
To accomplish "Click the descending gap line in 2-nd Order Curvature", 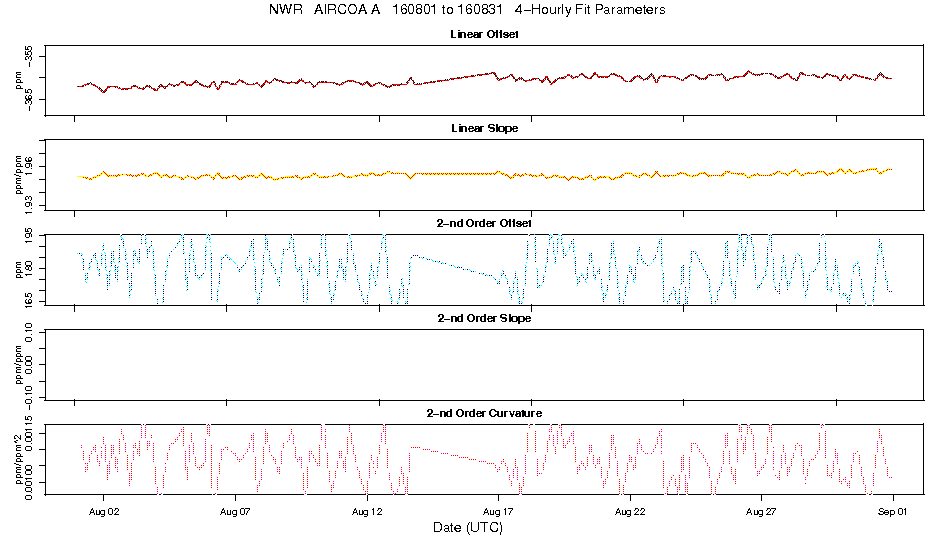I will pos(454,455).
